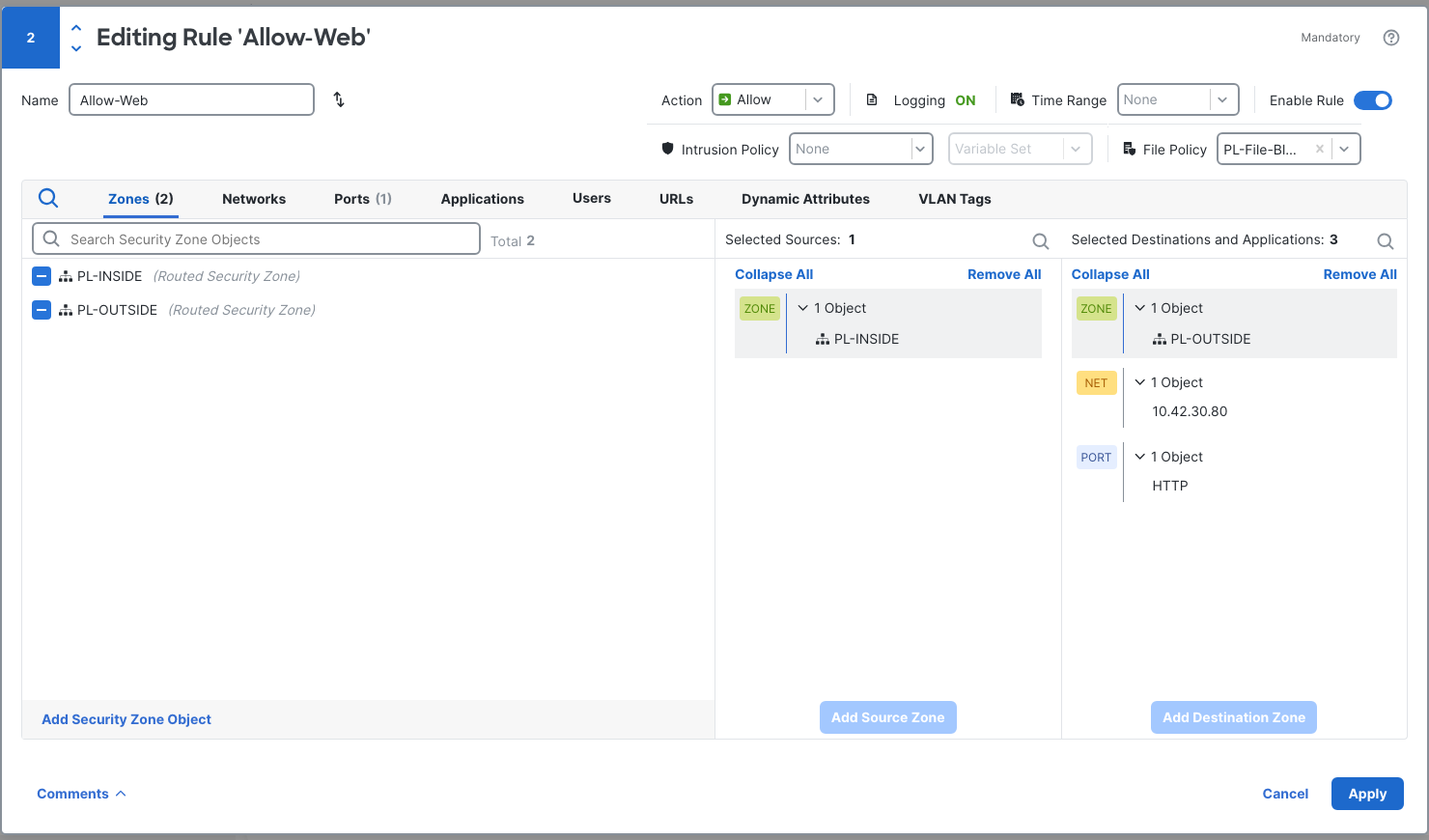1429x840 pixels.
Task: Open the Action dropdown
Action: (x=773, y=99)
